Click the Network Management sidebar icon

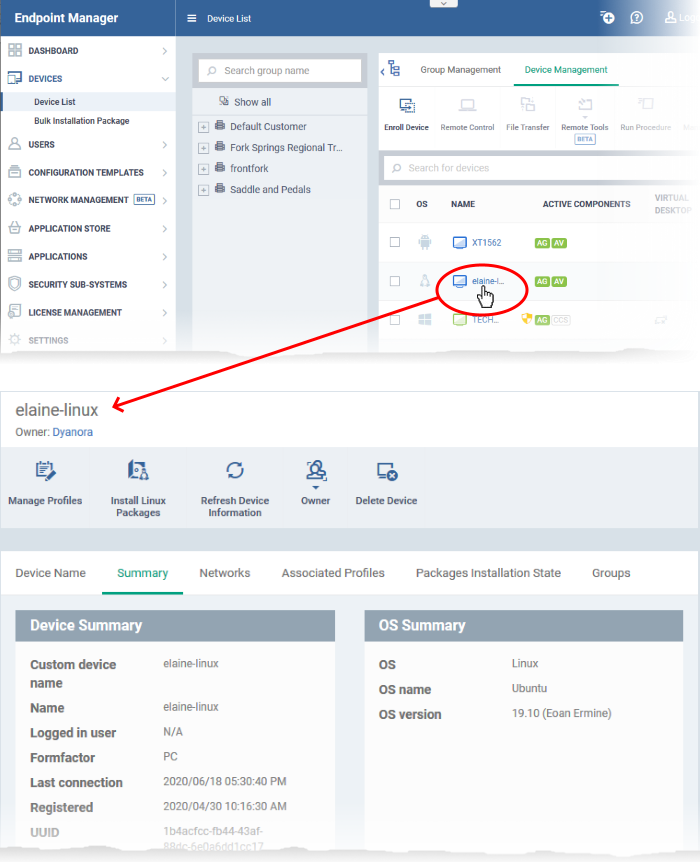coord(15,199)
